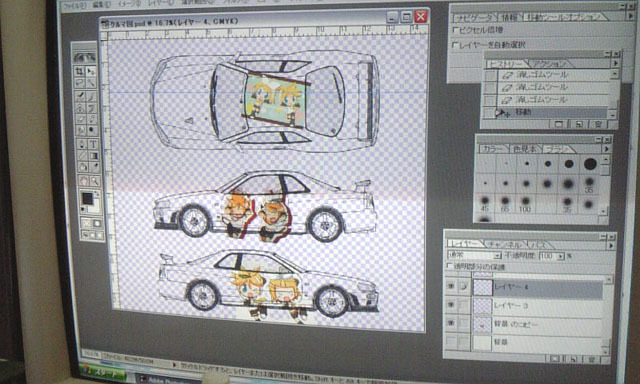
Task: Click the foreground color swatch
Action: tap(87, 199)
